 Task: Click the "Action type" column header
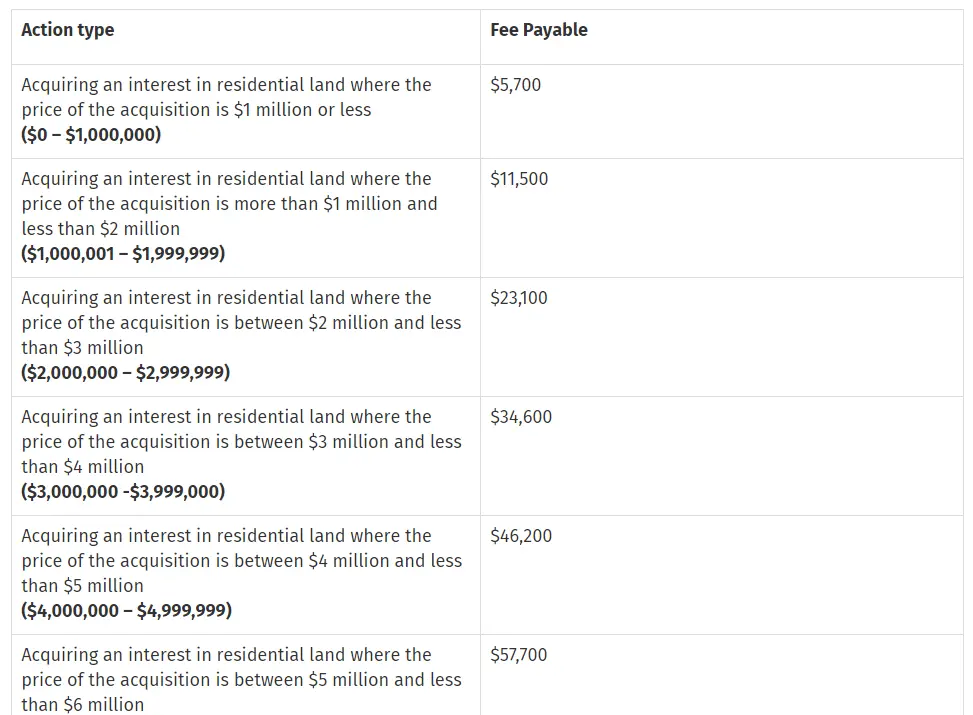tap(68, 30)
